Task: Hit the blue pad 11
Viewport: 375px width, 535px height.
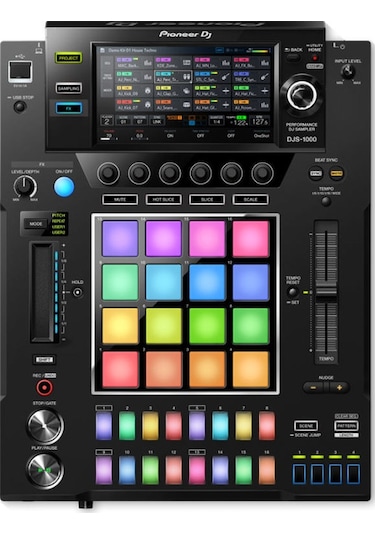Action: point(207,282)
